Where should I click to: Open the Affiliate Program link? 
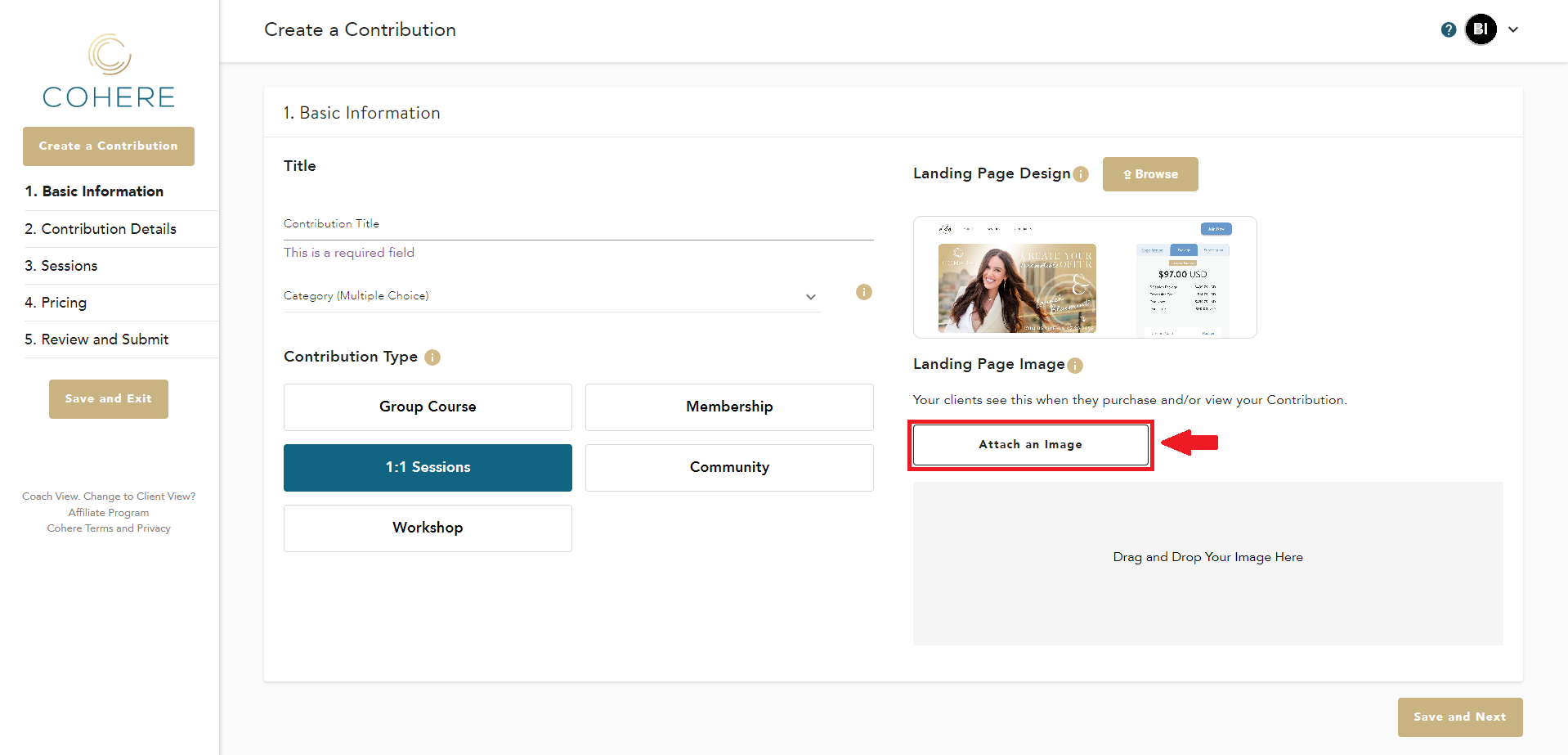[x=109, y=513]
